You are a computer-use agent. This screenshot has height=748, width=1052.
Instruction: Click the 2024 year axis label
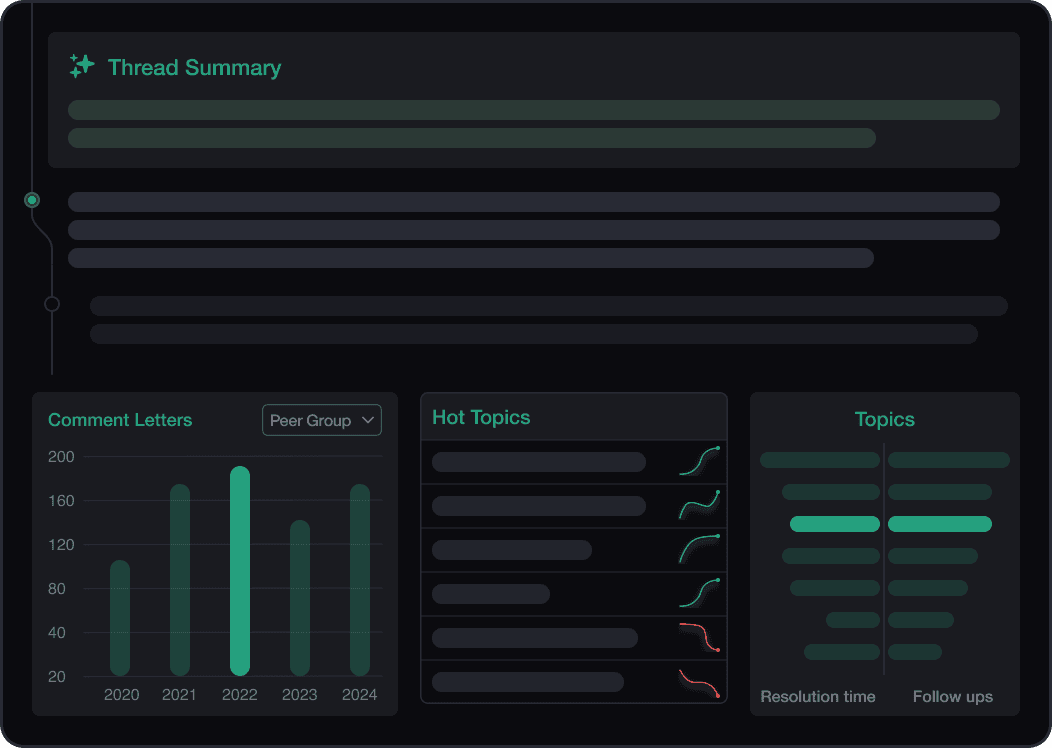coord(360,694)
